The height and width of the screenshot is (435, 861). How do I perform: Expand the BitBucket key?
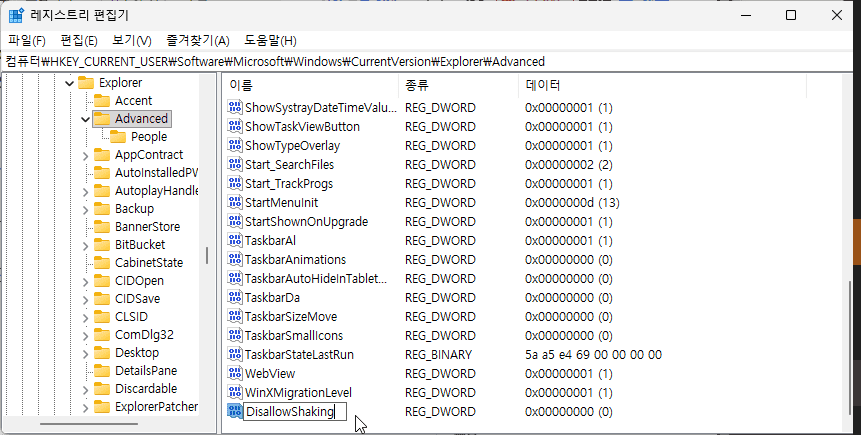(x=85, y=246)
